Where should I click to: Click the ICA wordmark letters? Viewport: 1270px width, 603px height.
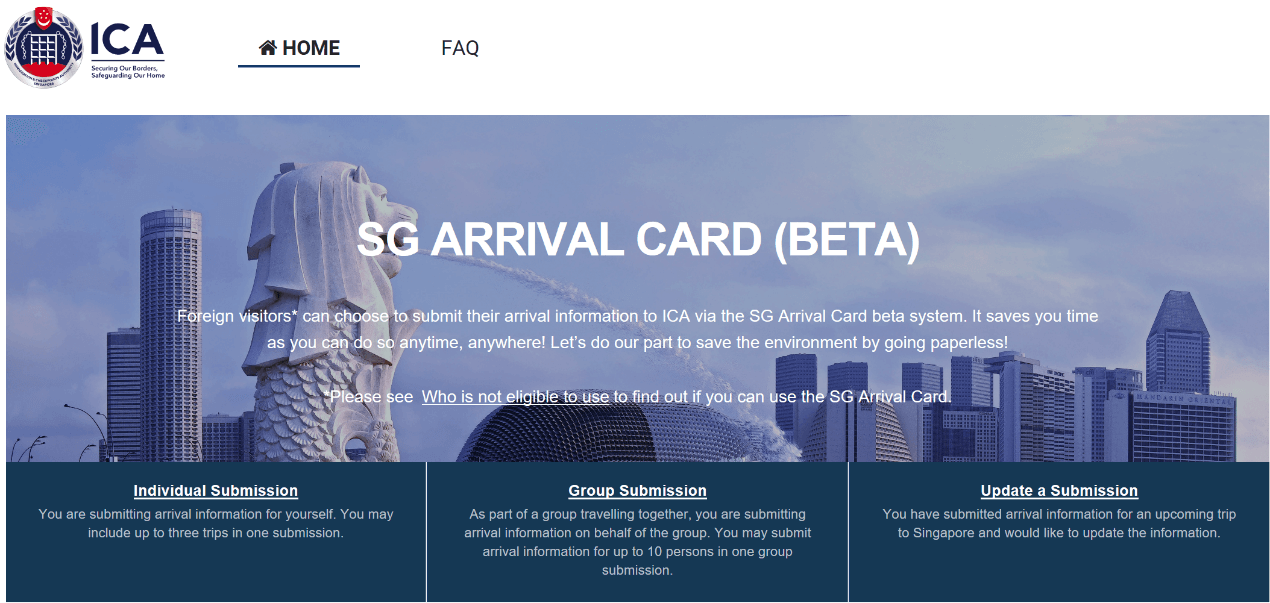(x=126, y=41)
